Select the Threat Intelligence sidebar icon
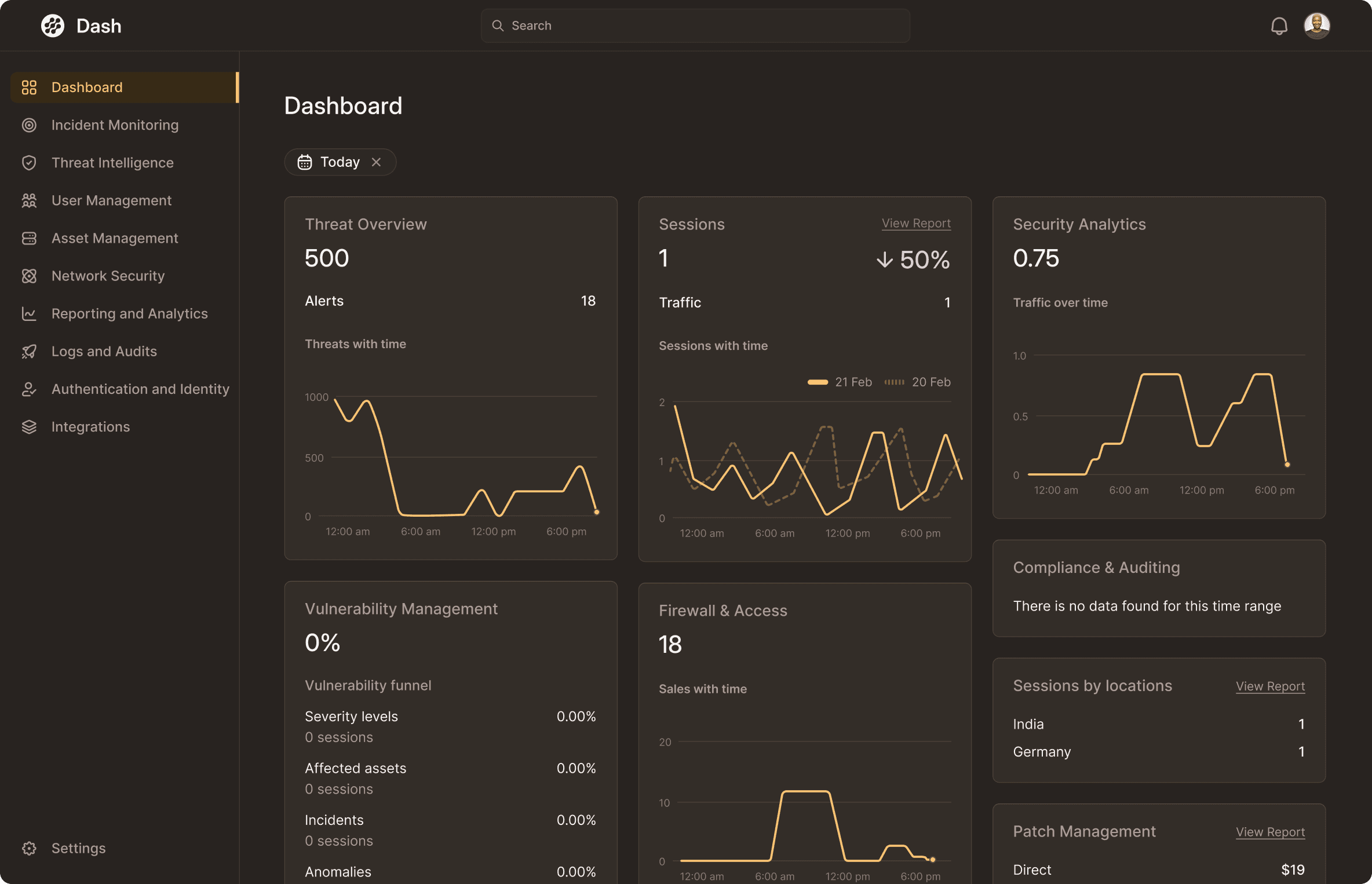Screen dimensions: 1372x884 (x=30, y=162)
